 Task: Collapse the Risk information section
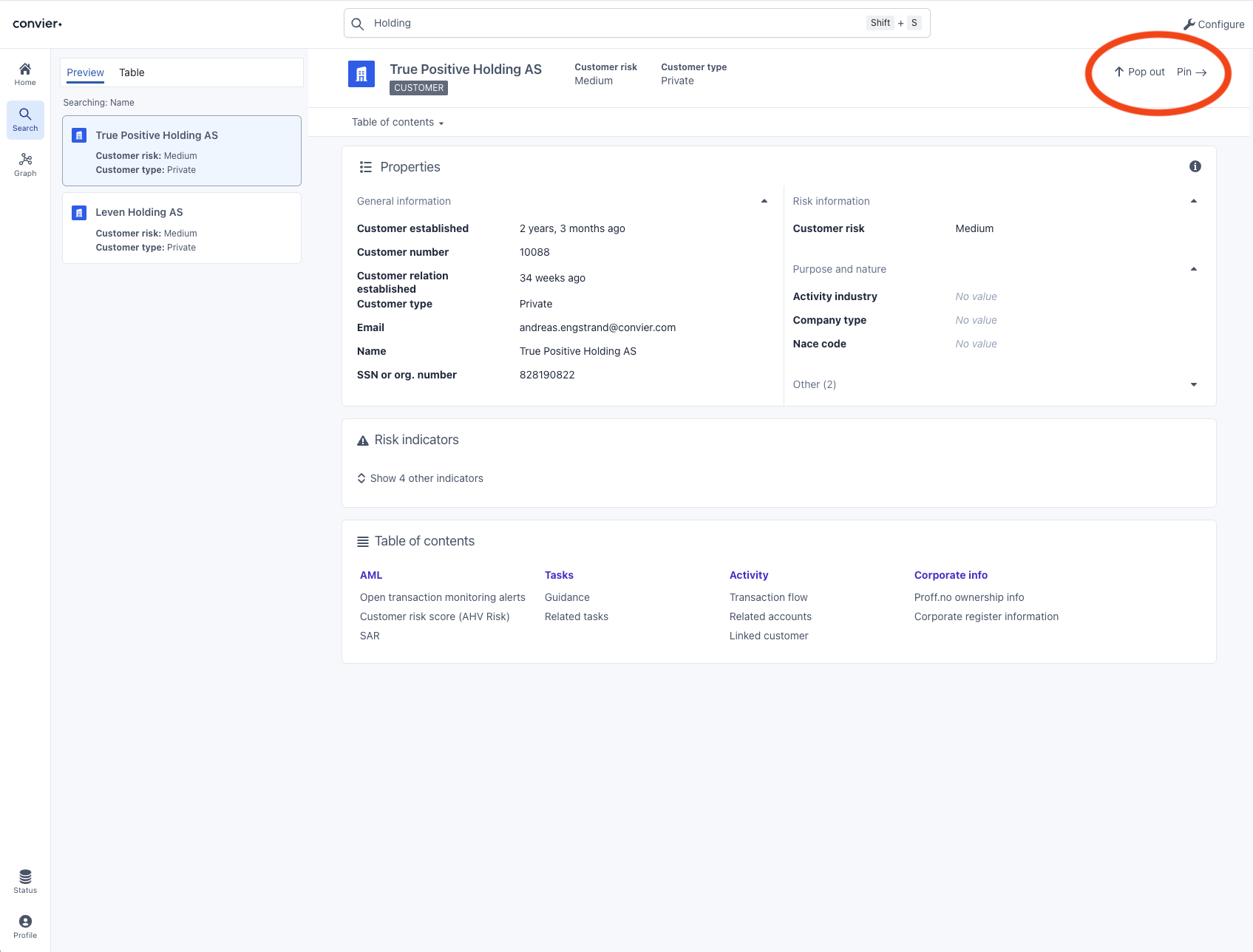(x=1194, y=201)
